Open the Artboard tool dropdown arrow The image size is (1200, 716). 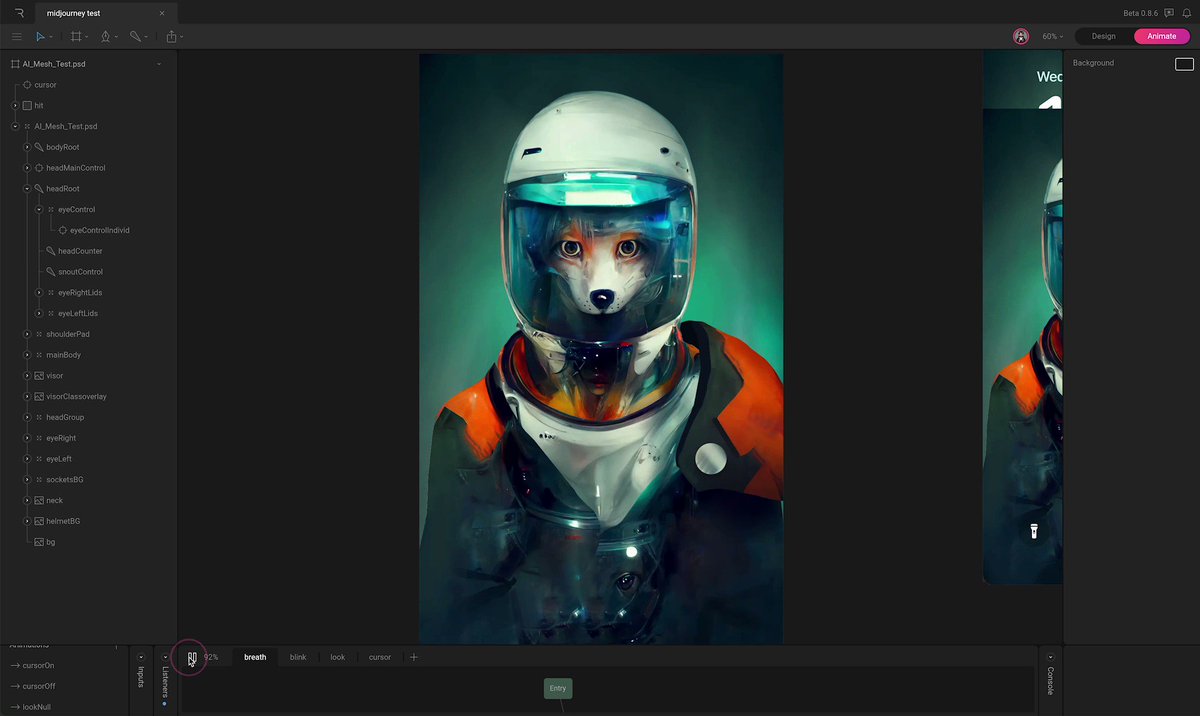coord(87,37)
